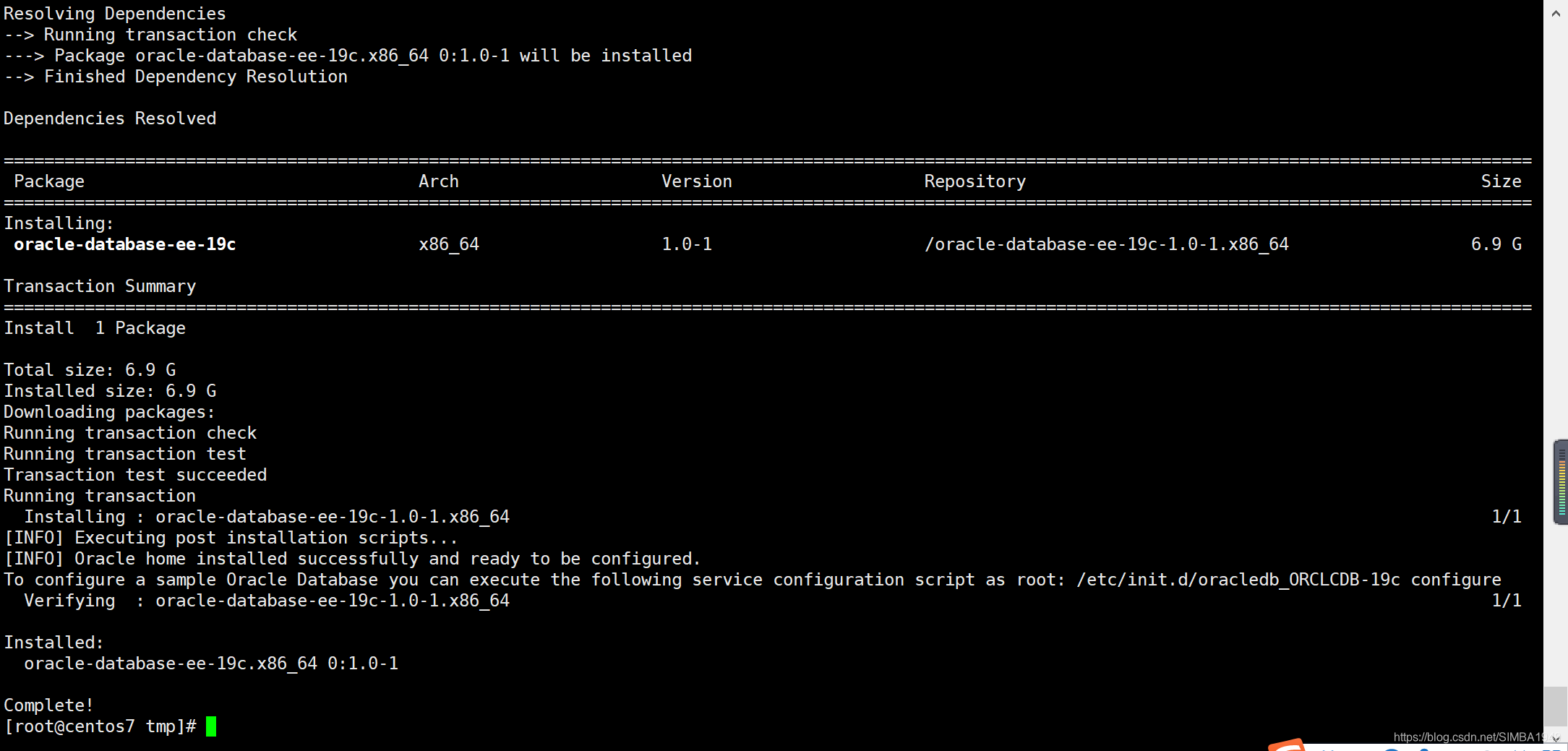1568x751 pixels.
Task: Click 'Running transaction test' line
Action: click(x=125, y=454)
